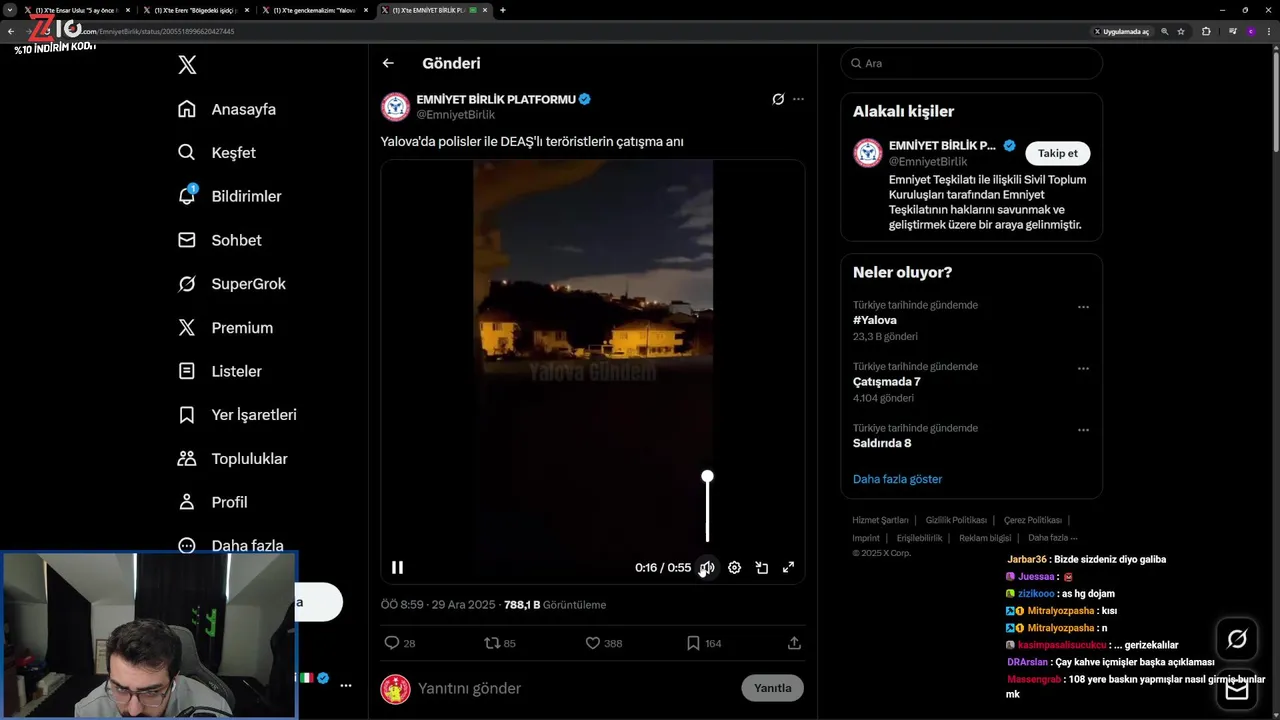Open the @EmniyetBirlik handle on post
The width and height of the screenshot is (1280, 720).
pyautogui.click(x=456, y=115)
